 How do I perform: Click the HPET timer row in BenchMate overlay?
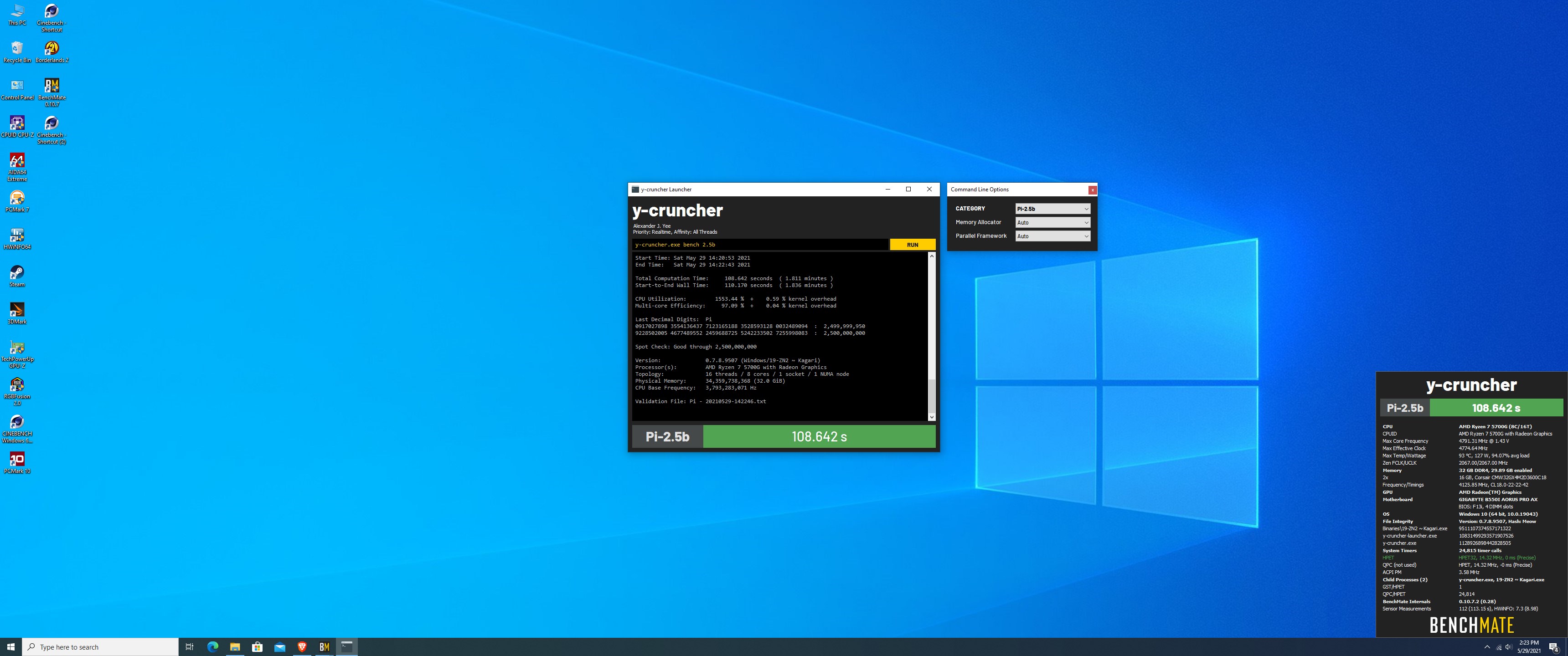(1471, 558)
